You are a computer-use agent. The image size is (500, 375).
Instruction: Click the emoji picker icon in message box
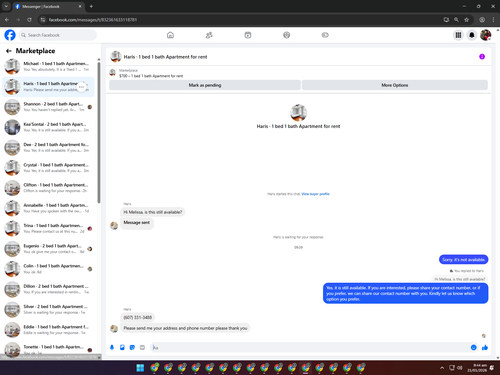(x=474, y=347)
